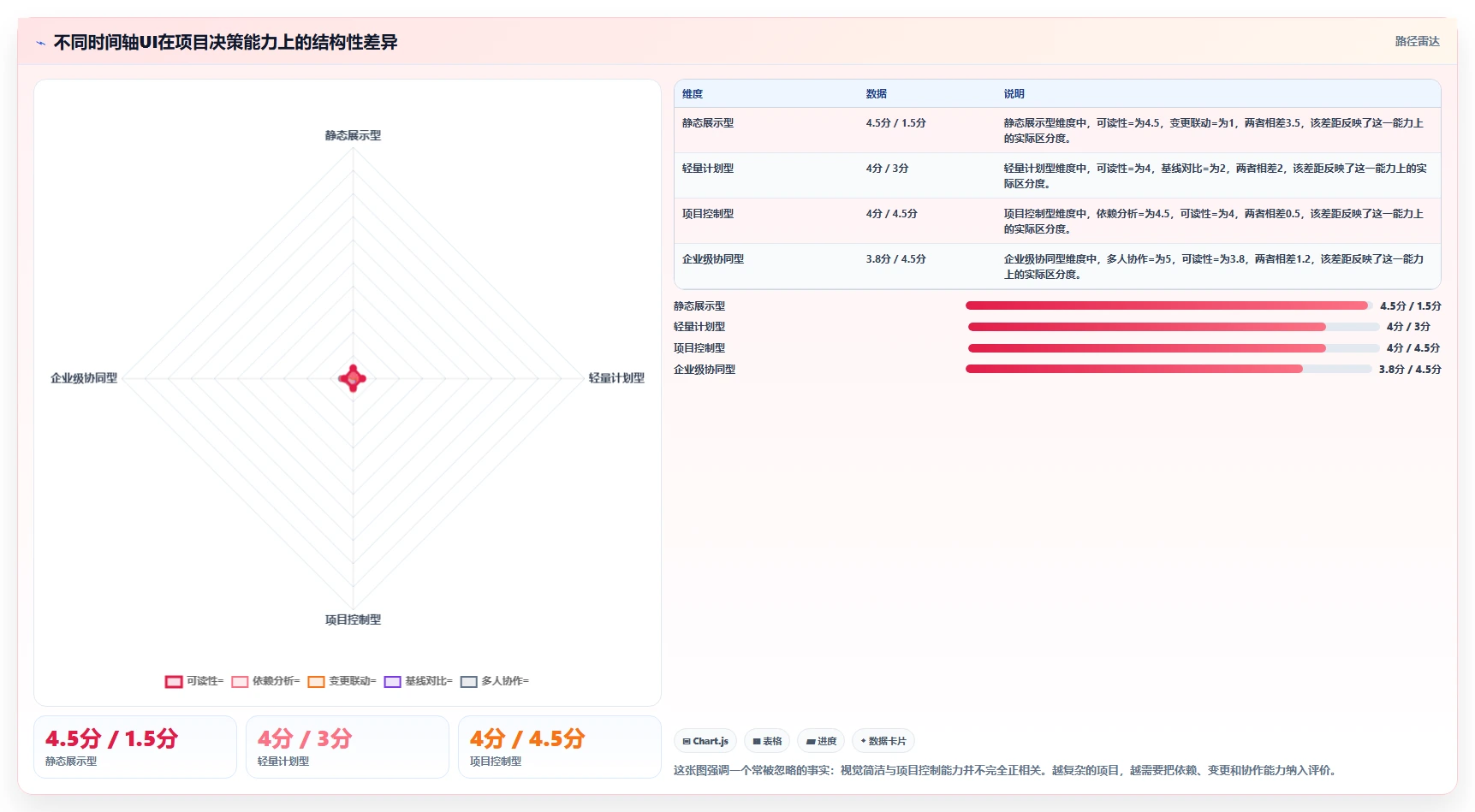Click the radar chart center data point
Screen dimensions: 1475x812
click(x=353, y=378)
